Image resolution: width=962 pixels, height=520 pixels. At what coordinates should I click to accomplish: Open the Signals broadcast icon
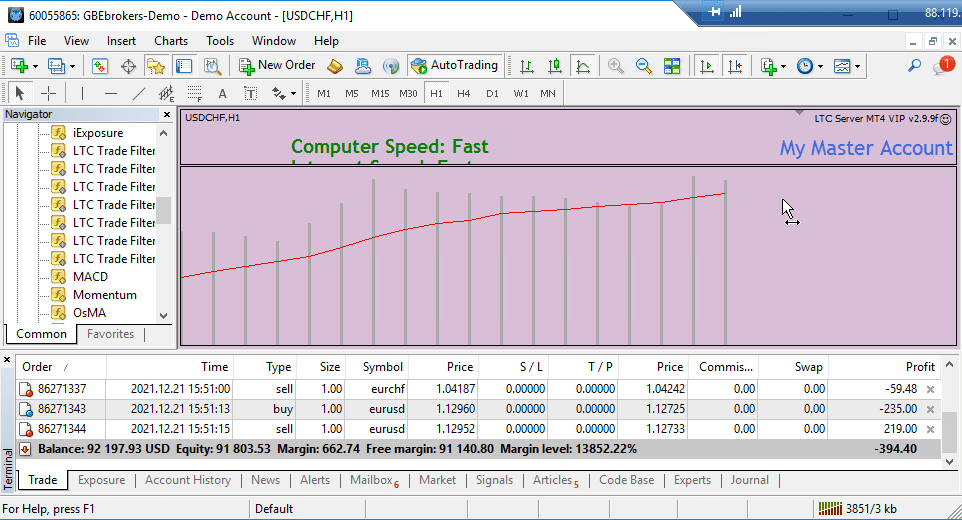(x=390, y=66)
